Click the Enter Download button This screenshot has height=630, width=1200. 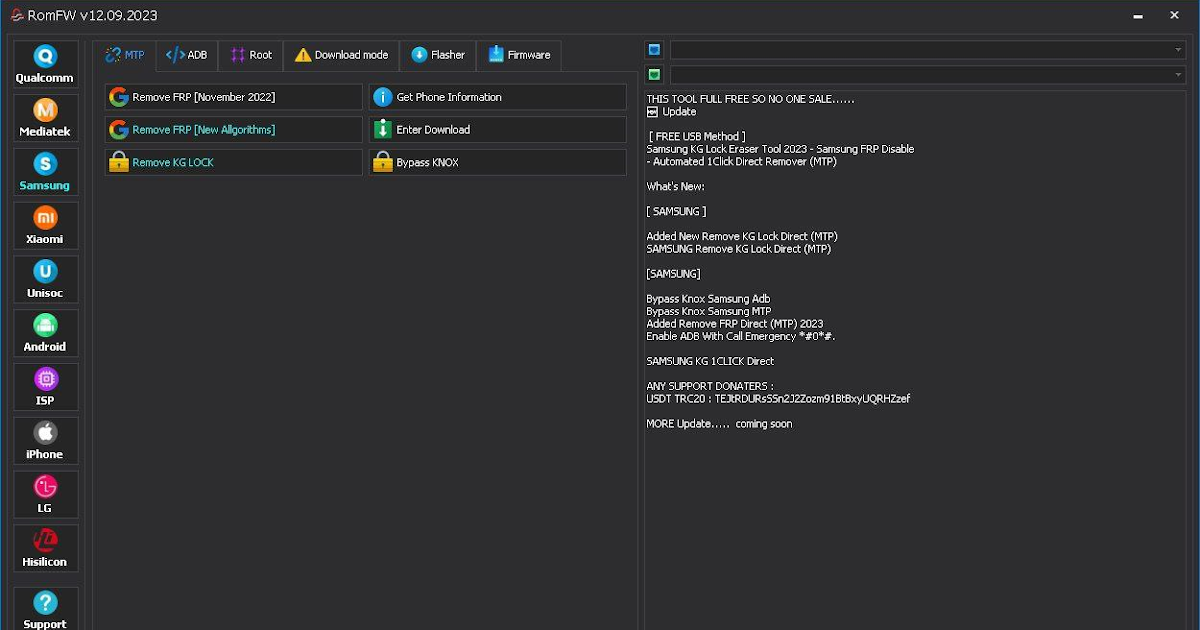tap(498, 130)
